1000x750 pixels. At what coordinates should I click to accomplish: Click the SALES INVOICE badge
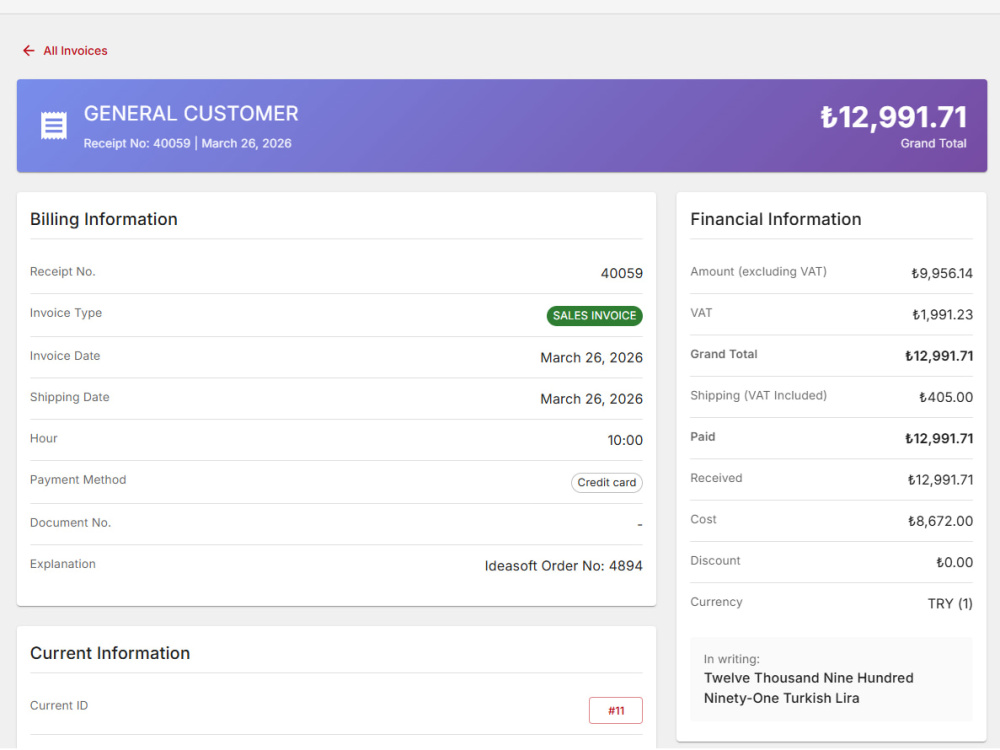594,316
